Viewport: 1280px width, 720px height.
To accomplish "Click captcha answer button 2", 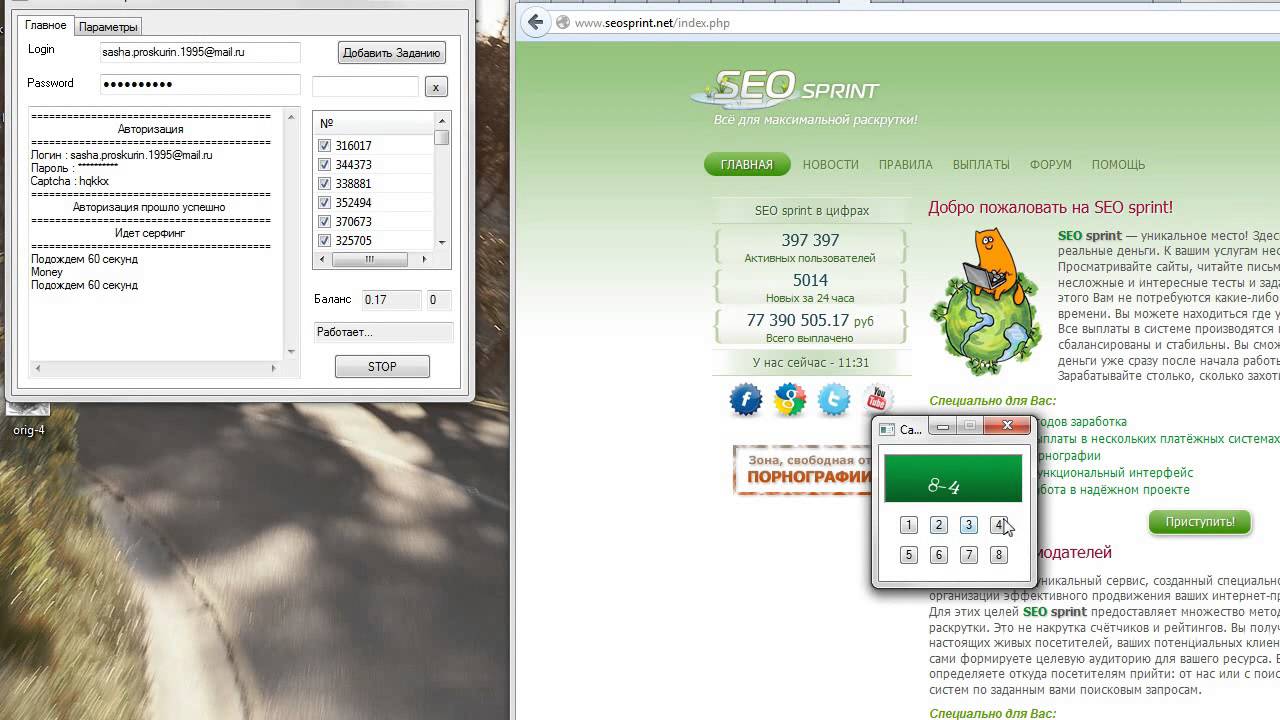I will point(938,525).
